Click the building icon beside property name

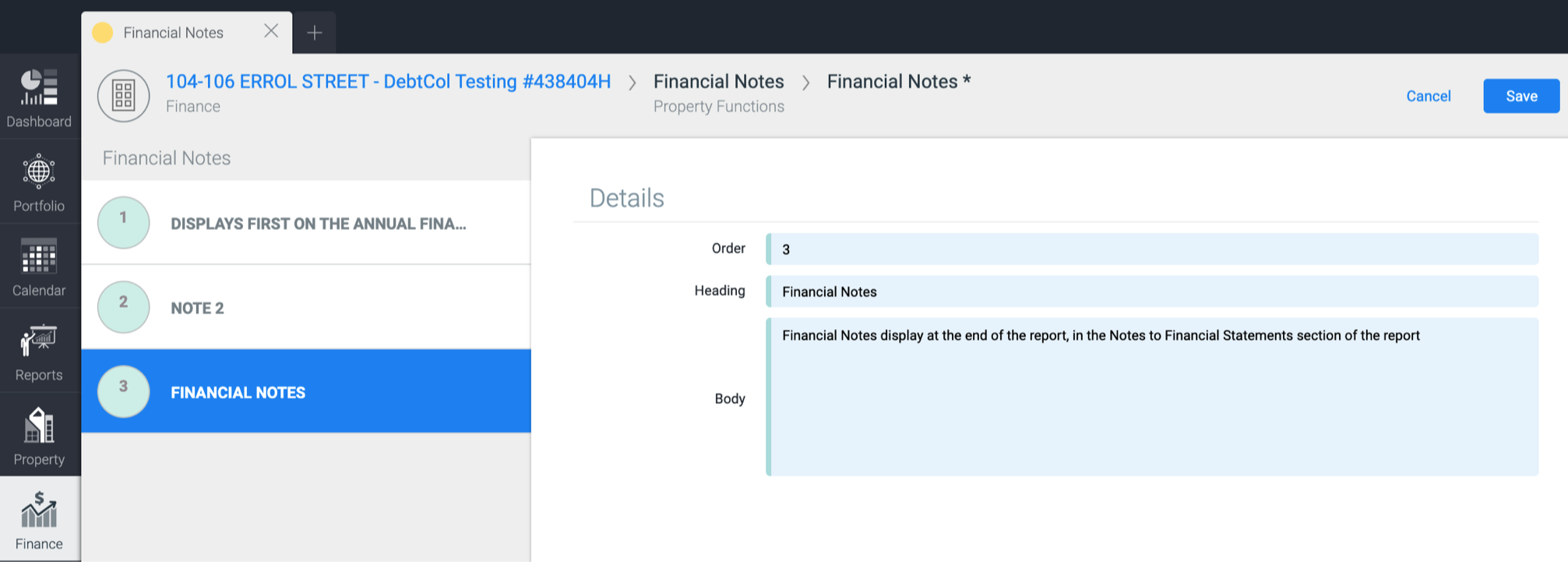123,96
